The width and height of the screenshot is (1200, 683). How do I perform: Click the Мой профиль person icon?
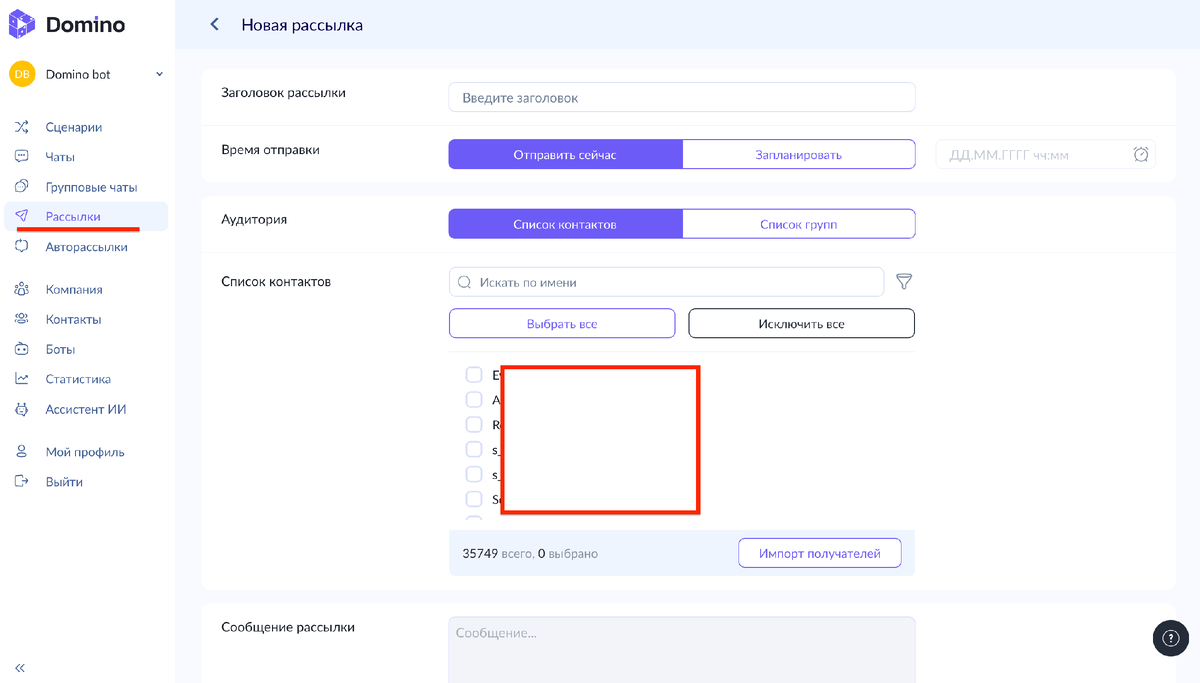click(x=22, y=452)
